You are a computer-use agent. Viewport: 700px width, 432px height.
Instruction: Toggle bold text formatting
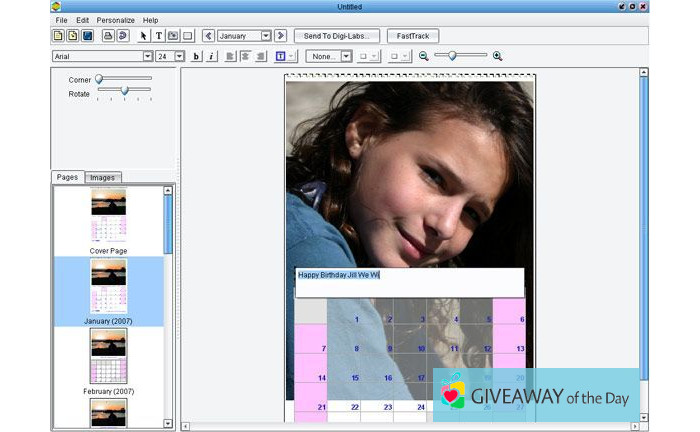point(196,56)
